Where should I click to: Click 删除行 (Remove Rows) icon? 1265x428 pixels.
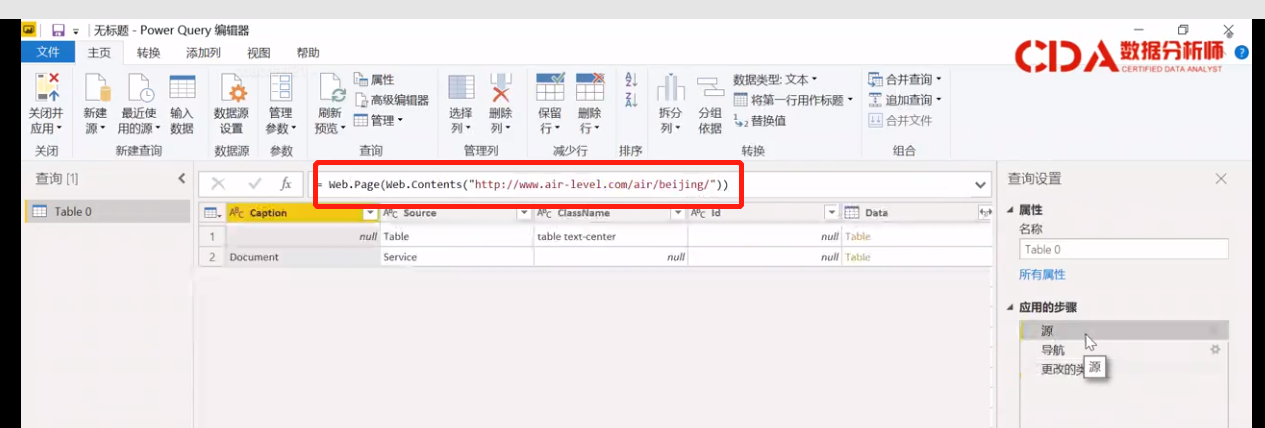[590, 87]
